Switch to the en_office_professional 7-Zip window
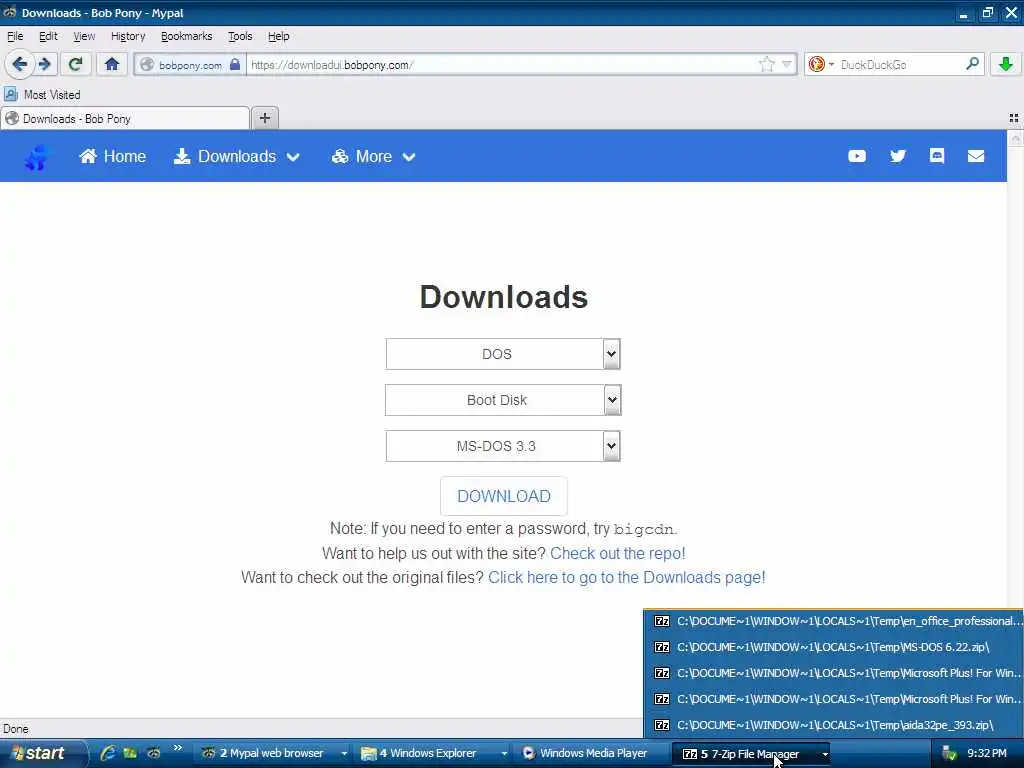Viewport: 1024px width, 768px height. tap(834, 621)
